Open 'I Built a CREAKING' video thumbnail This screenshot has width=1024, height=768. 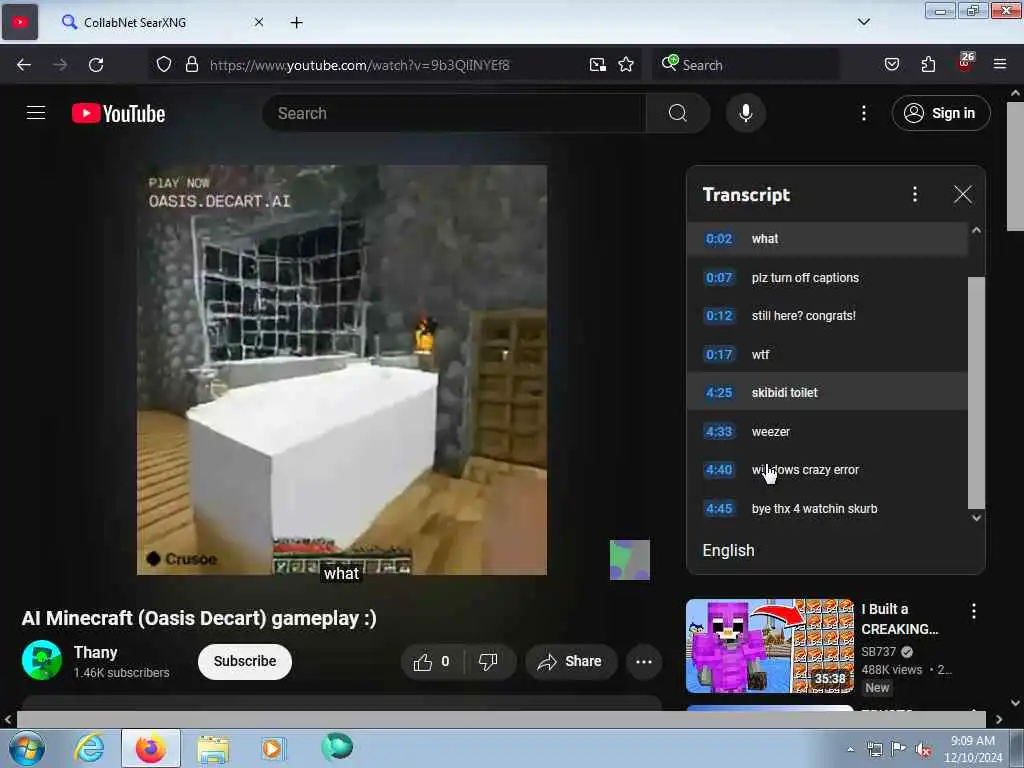769,646
